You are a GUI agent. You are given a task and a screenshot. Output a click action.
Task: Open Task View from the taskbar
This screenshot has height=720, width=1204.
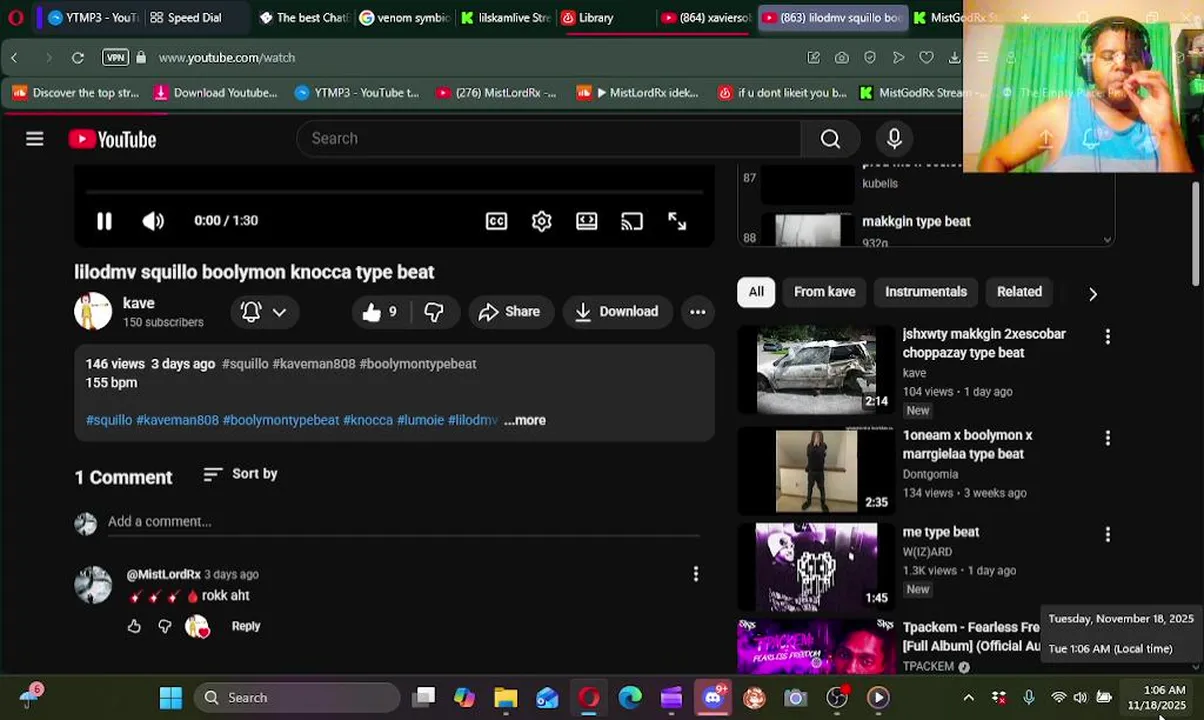click(x=424, y=698)
